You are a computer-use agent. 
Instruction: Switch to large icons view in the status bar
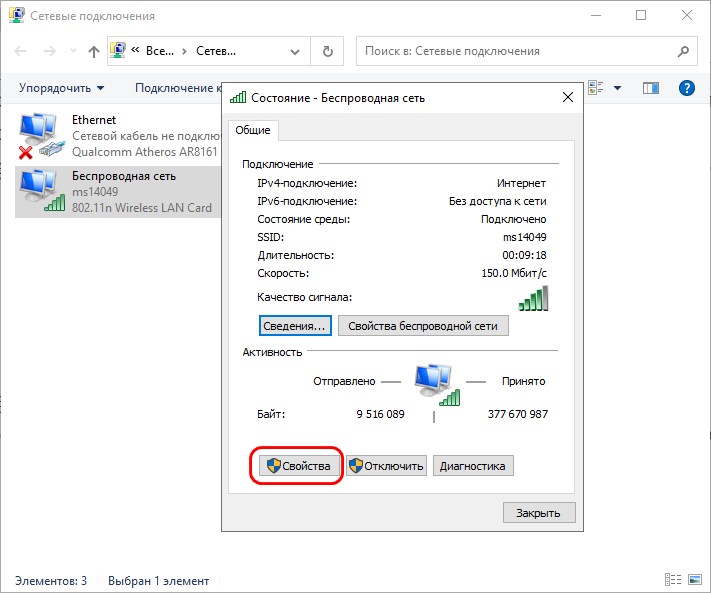(x=695, y=579)
